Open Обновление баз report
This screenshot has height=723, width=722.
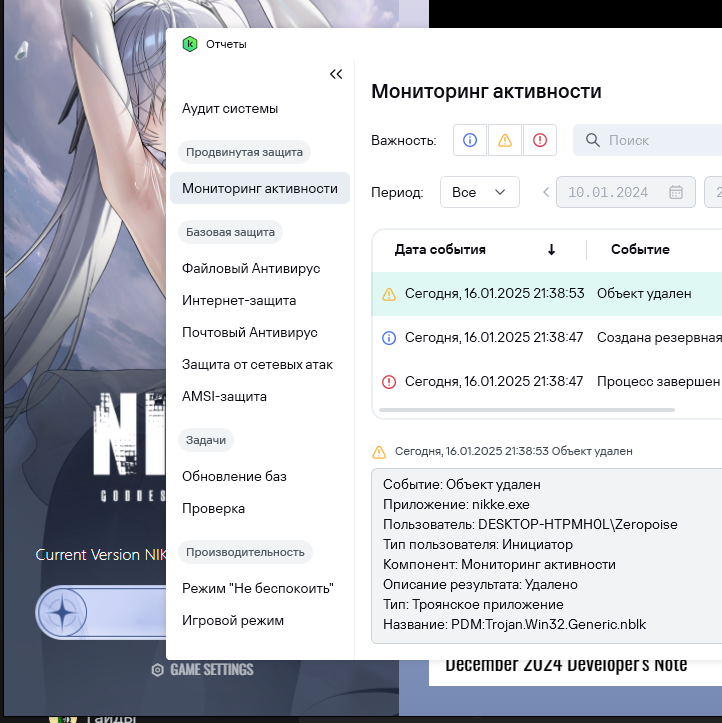234,476
